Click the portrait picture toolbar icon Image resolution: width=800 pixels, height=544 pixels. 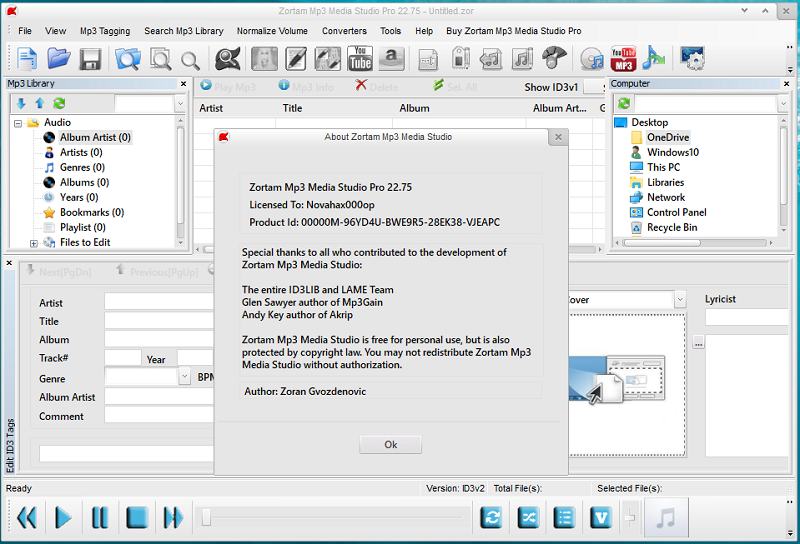point(264,58)
